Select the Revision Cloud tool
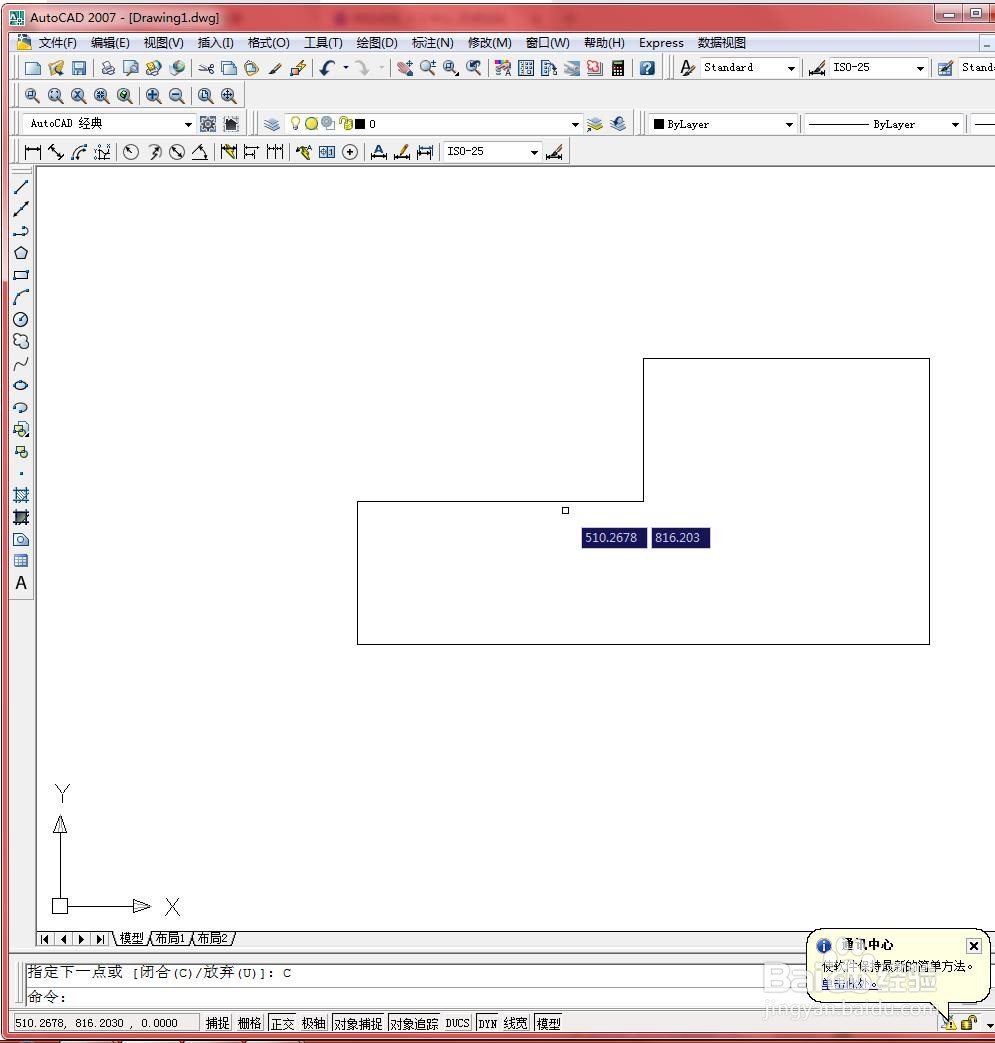This screenshot has width=995, height=1043. click(21, 341)
